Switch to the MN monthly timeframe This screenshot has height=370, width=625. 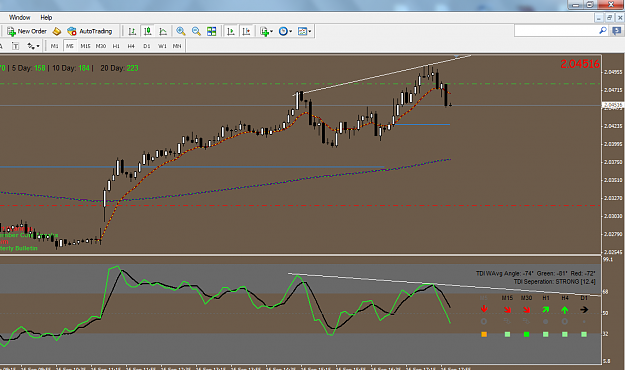click(177, 46)
